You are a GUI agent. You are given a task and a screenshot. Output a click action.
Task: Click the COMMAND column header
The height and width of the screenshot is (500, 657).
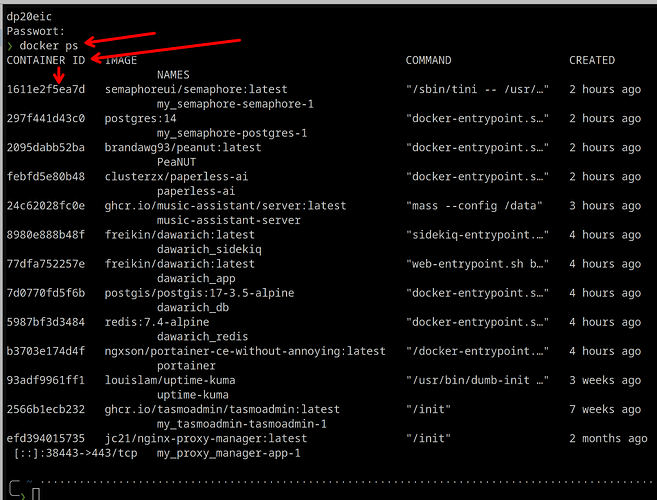click(428, 60)
